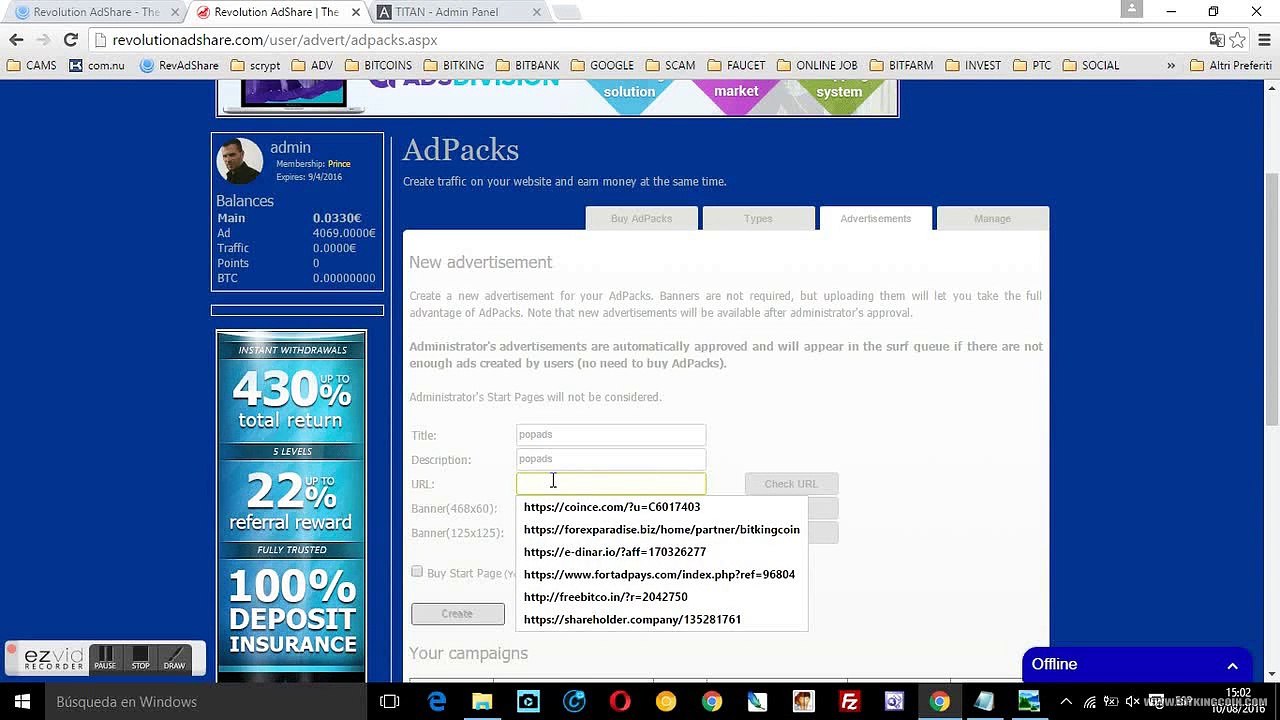Select the Buy AdPacks tab
This screenshot has width=1280, height=720.
[641, 218]
